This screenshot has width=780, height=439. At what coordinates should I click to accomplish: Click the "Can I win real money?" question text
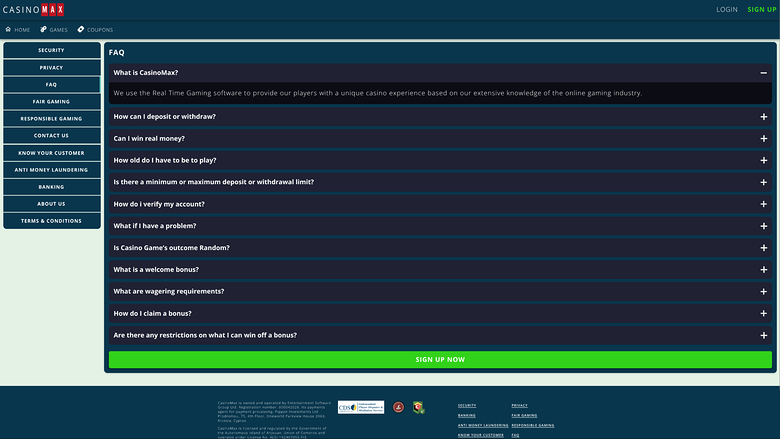point(149,139)
